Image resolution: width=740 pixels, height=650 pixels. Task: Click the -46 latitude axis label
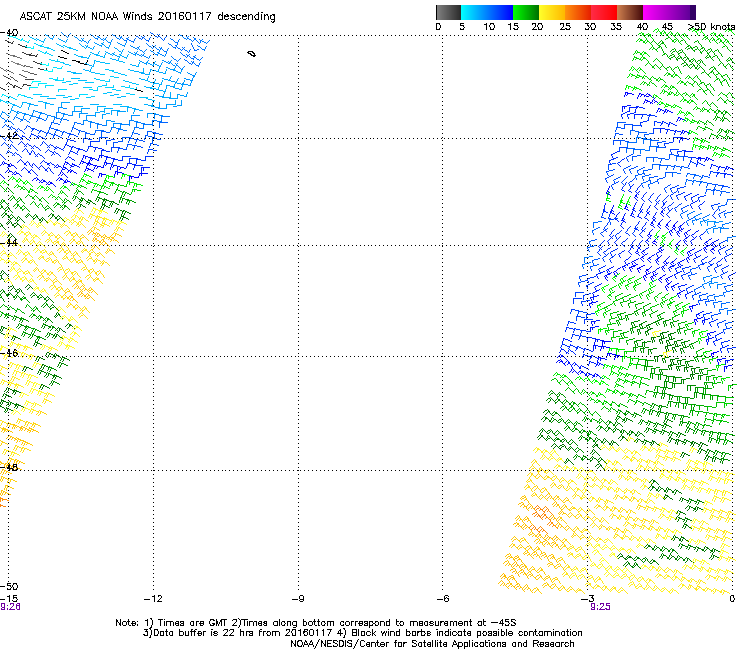[9, 353]
